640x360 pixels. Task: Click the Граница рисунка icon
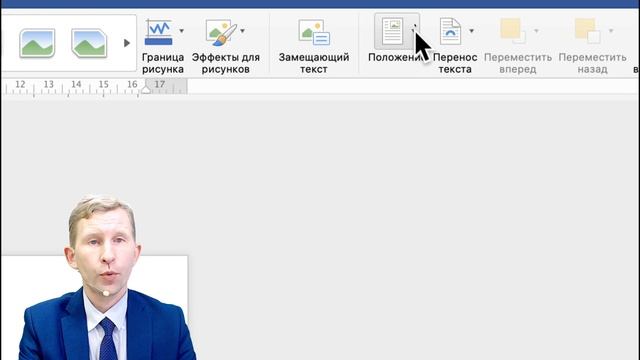[x=159, y=32]
